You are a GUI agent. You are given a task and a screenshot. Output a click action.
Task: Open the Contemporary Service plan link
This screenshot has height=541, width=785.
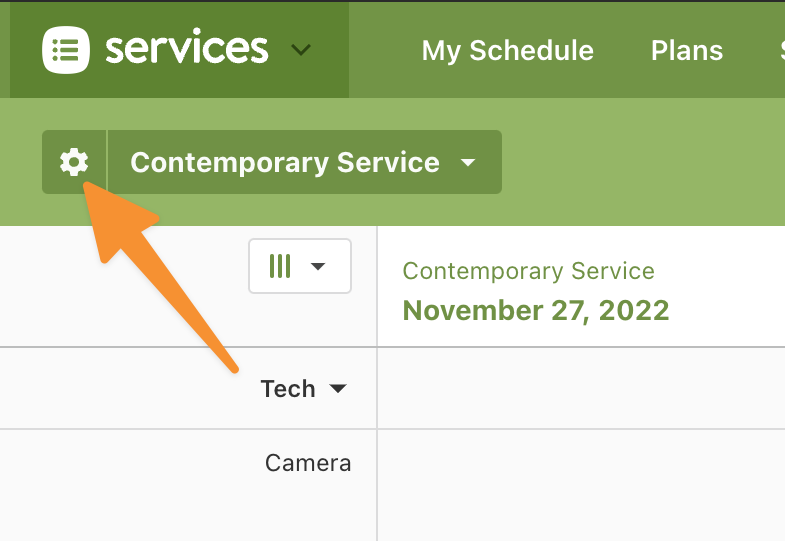(x=529, y=271)
